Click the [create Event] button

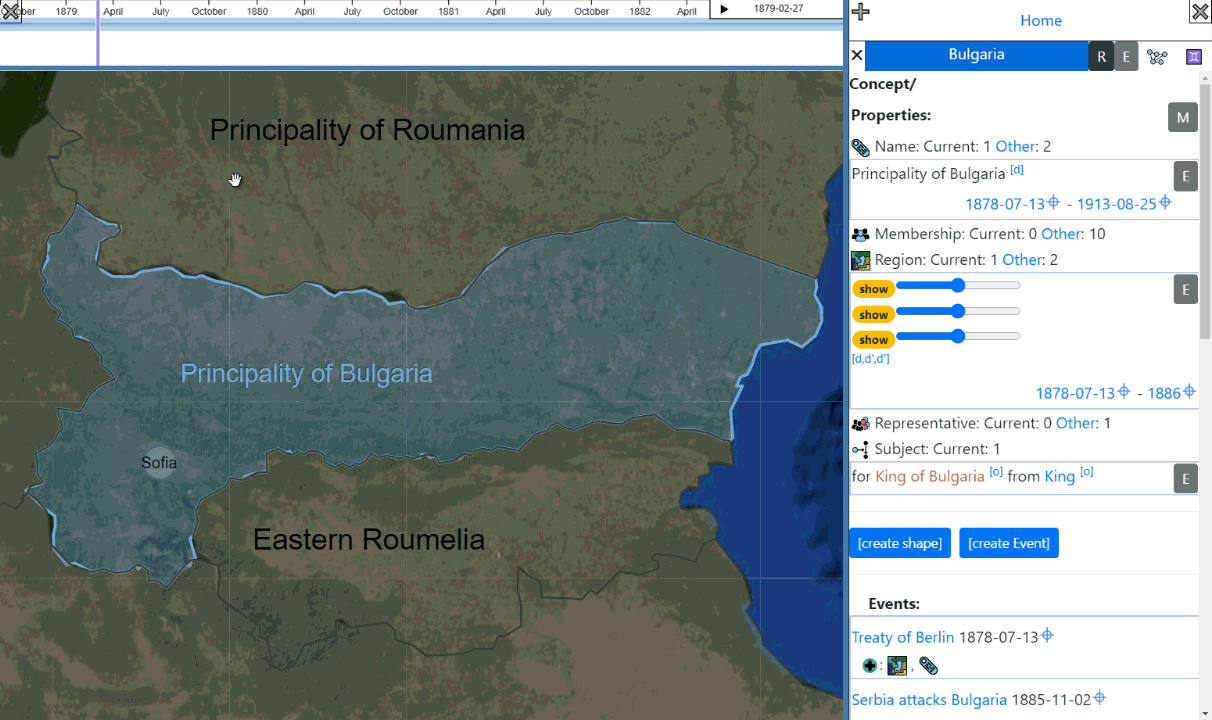[x=1009, y=543]
